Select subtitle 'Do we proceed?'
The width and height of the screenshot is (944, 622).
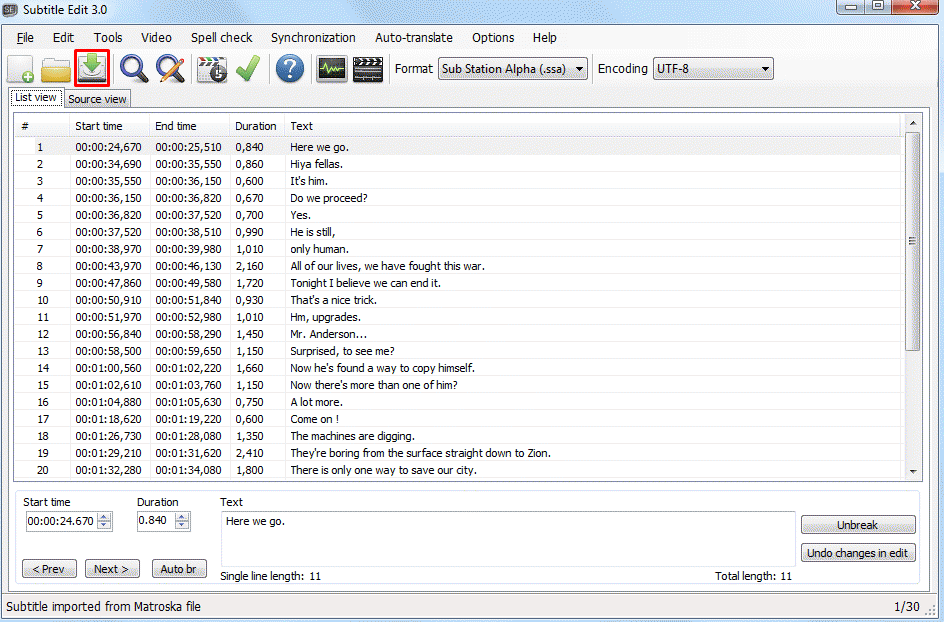[x=458, y=197]
